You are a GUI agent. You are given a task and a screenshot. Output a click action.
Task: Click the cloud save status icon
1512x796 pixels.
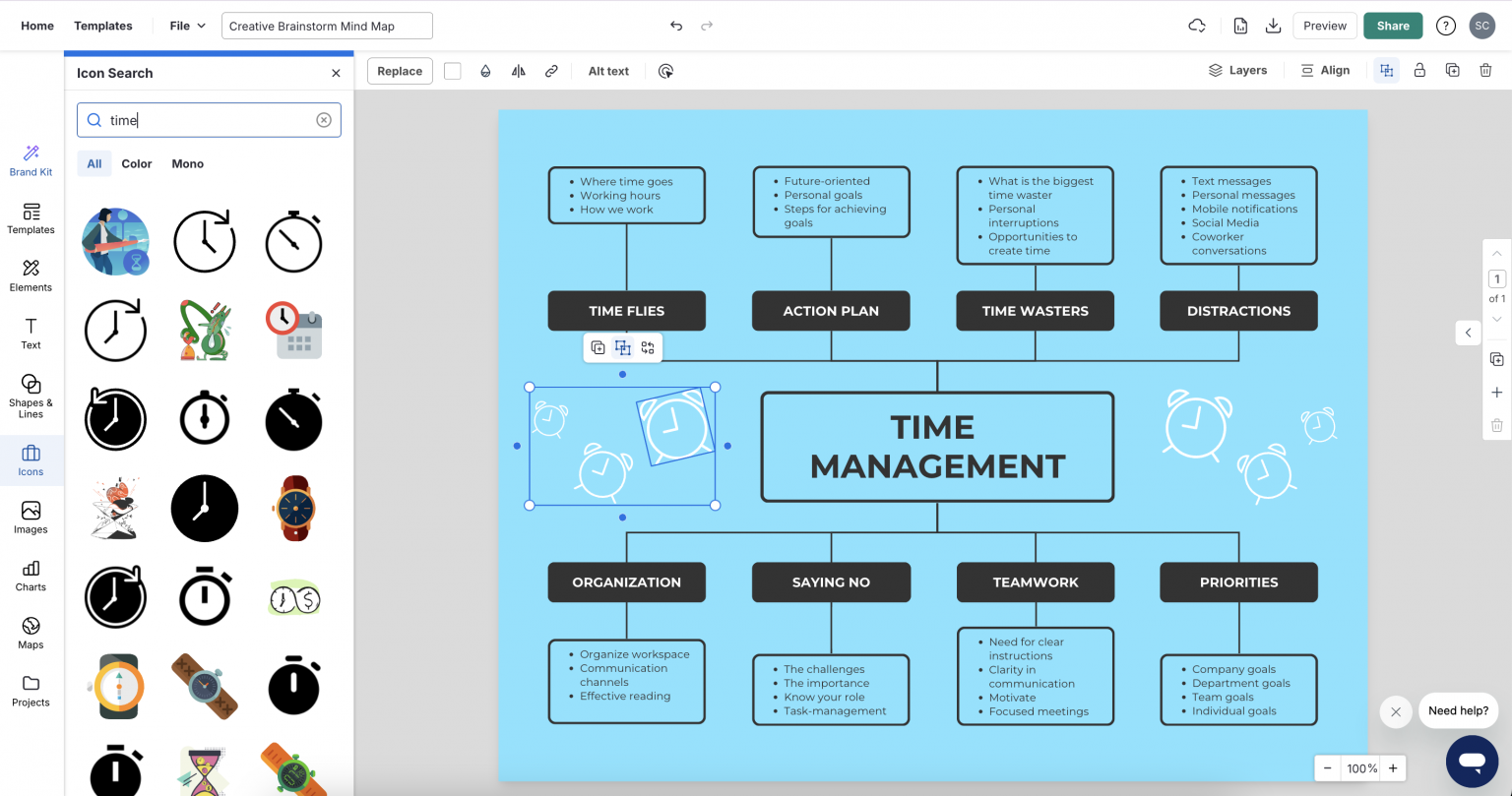[1197, 26]
